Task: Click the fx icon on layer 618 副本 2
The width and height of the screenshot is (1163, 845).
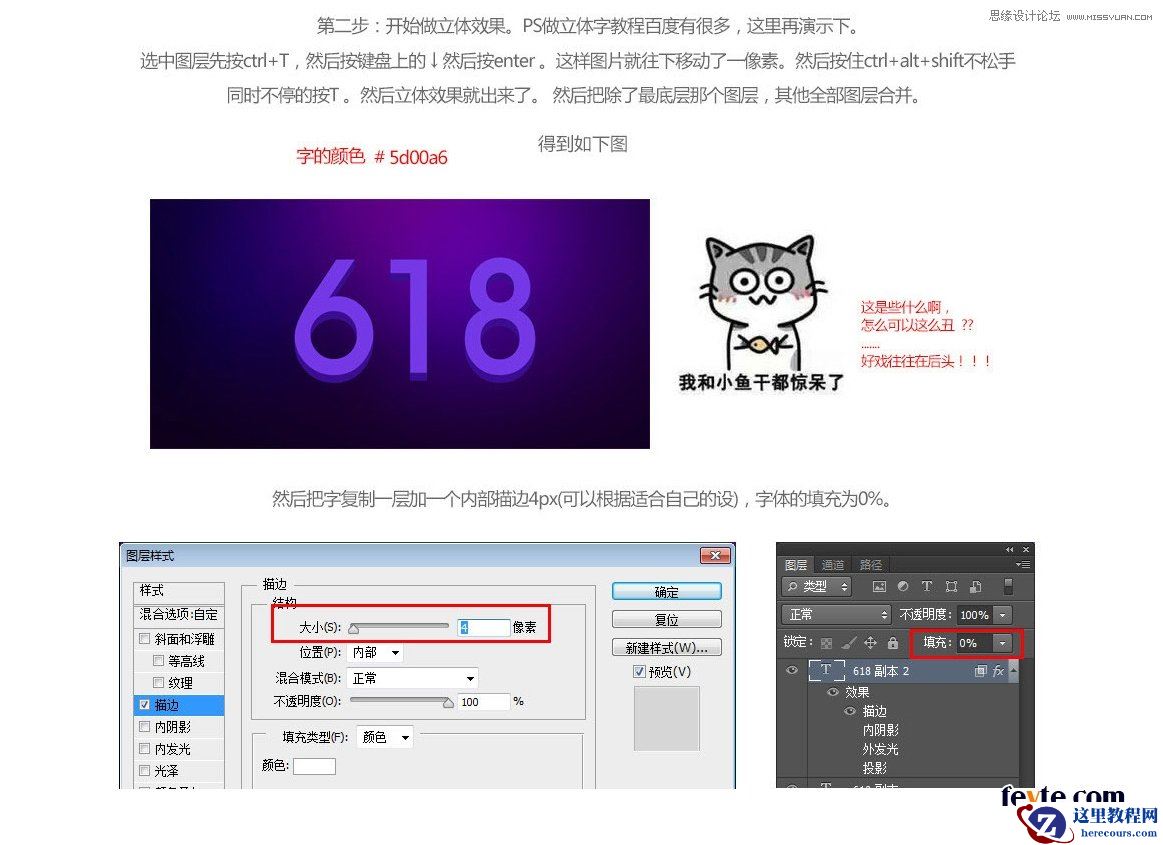Action: point(998,671)
